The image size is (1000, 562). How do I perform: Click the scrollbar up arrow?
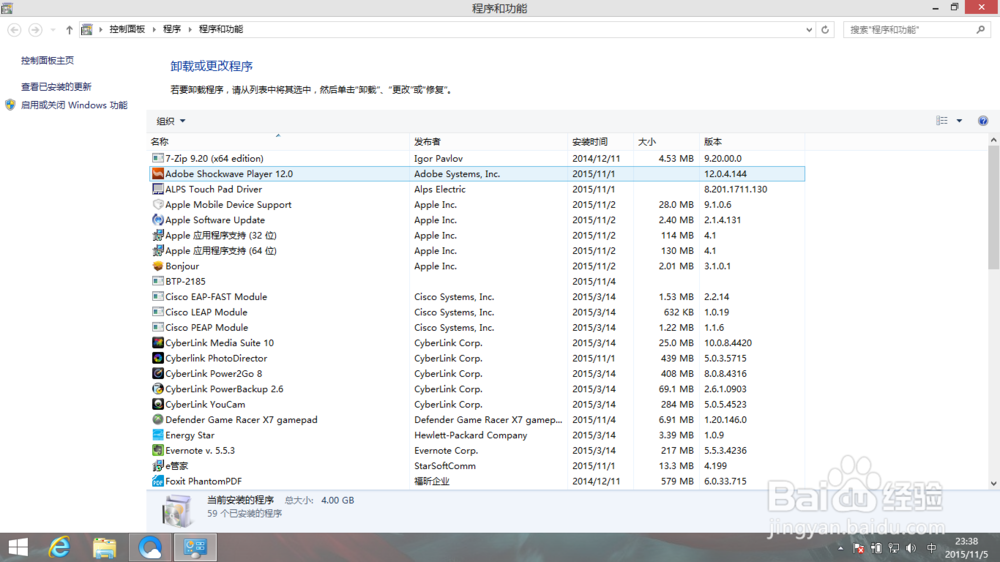[x=993, y=140]
